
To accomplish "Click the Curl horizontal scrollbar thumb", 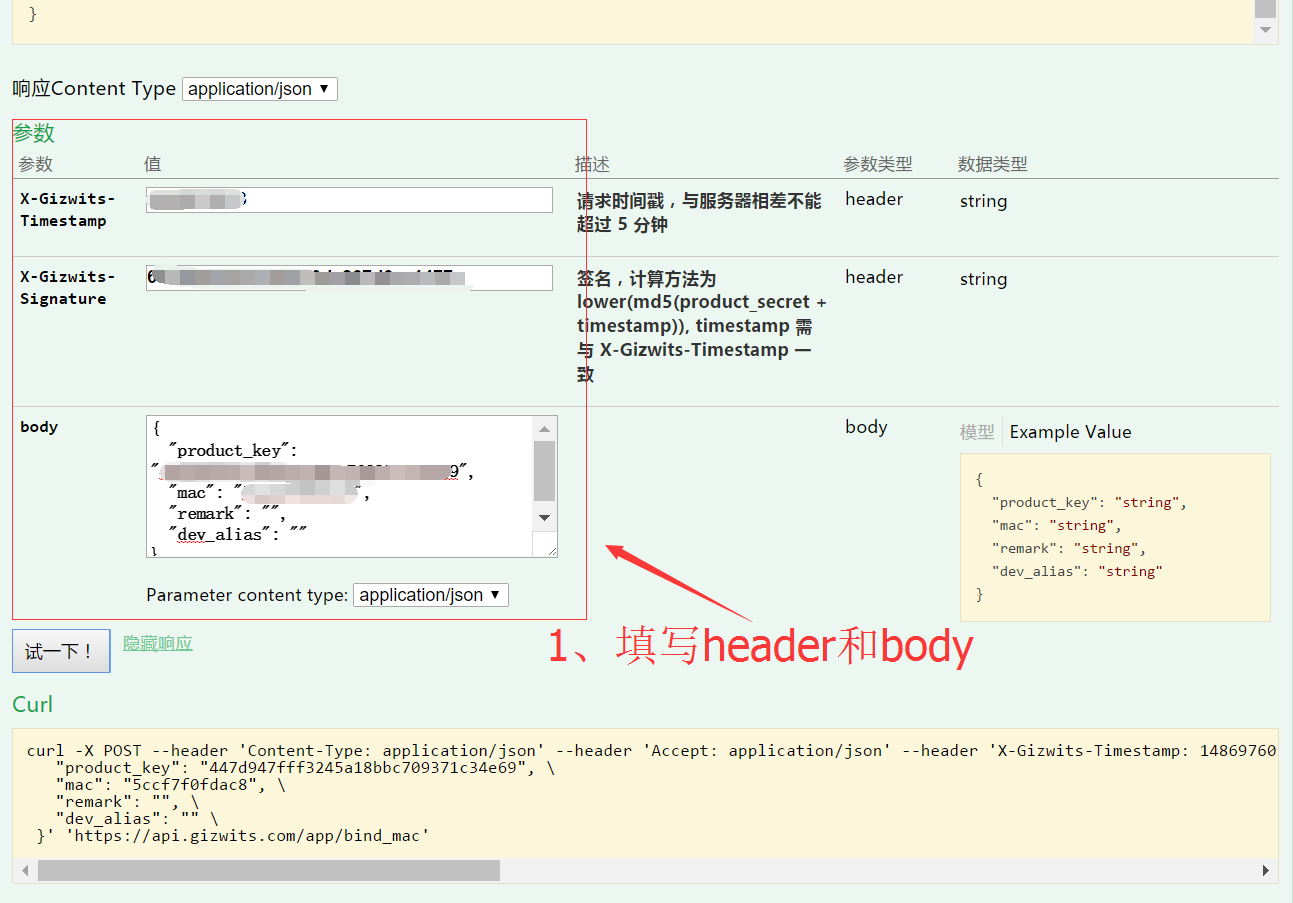I will (268, 870).
